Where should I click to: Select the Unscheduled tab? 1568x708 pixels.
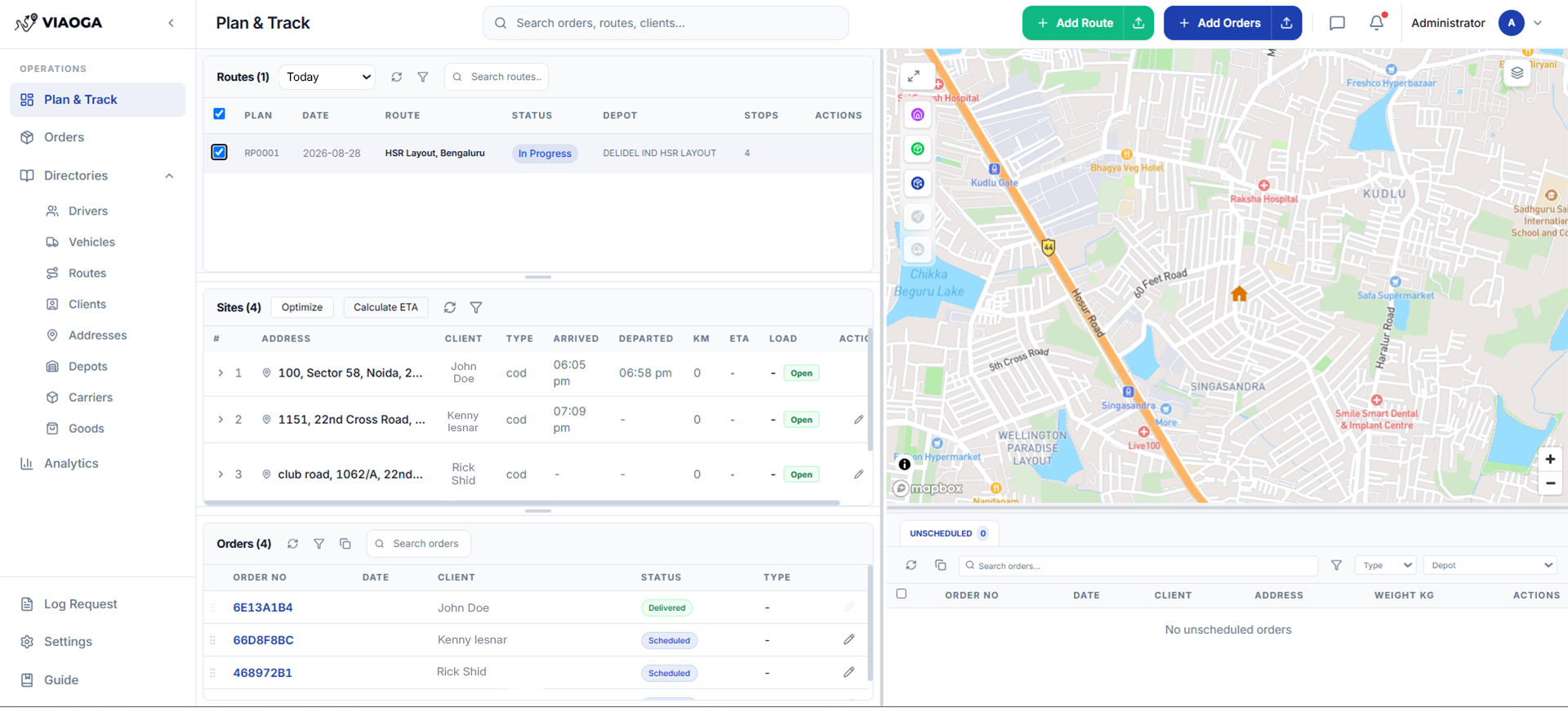click(948, 533)
